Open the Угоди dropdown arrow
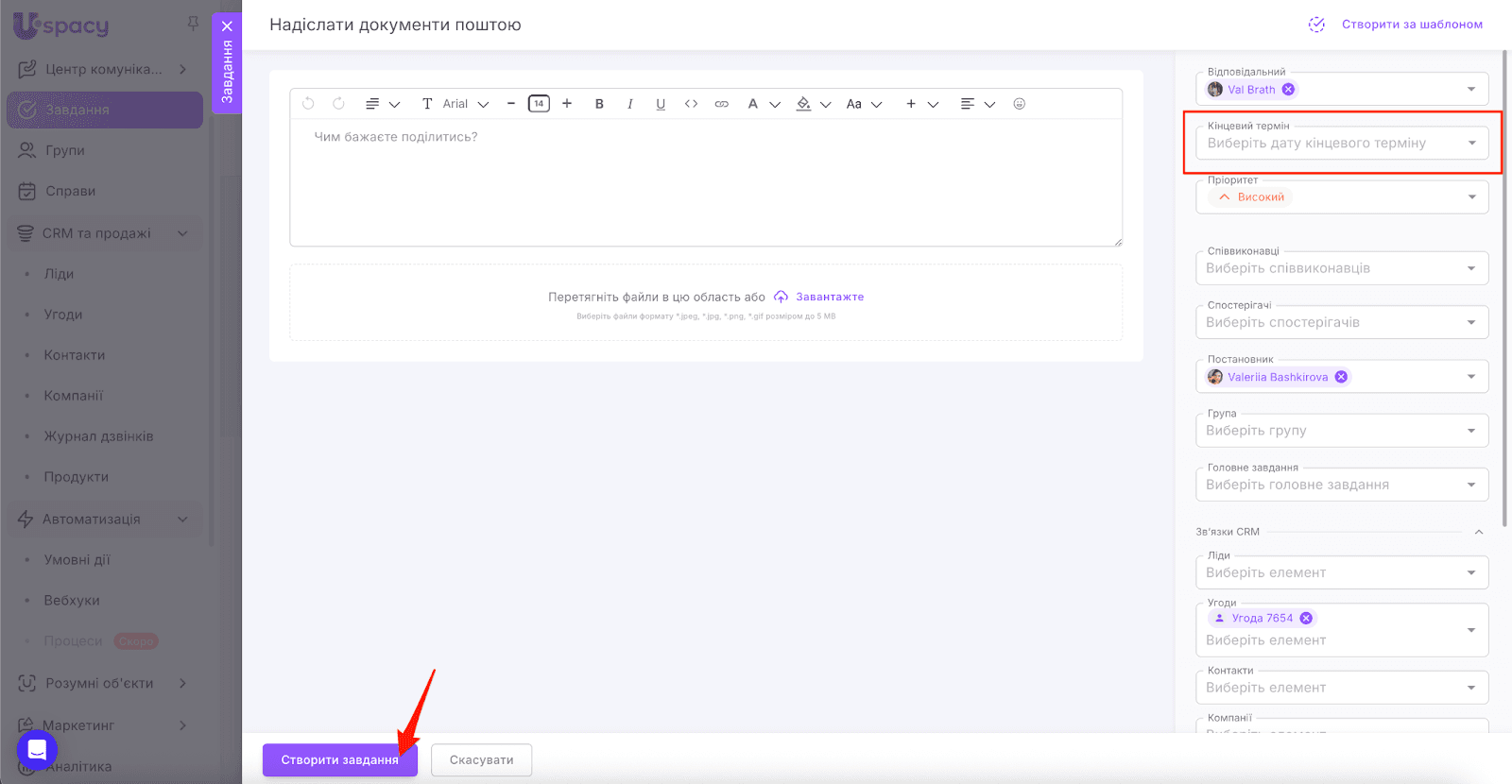 pyautogui.click(x=1471, y=630)
